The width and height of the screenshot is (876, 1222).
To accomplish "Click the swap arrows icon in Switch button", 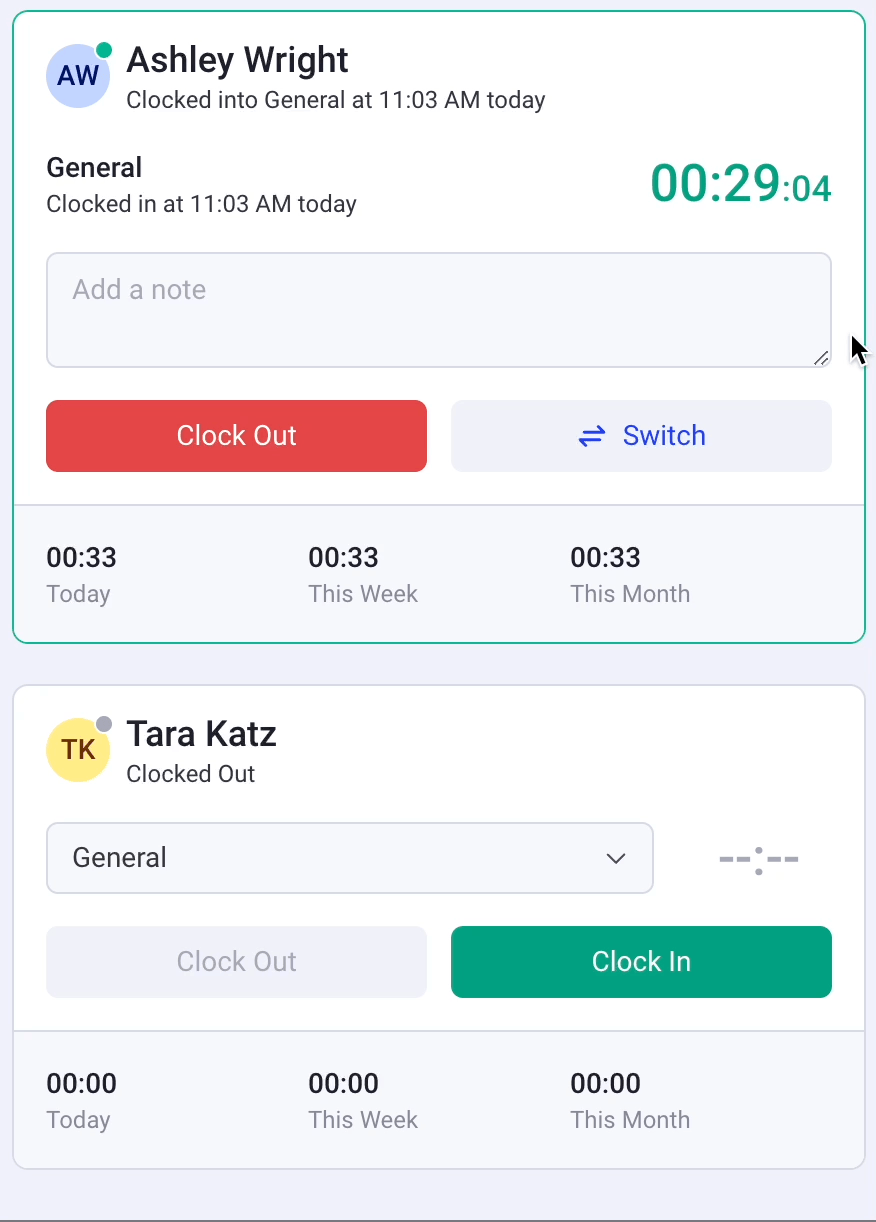I will pyautogui.click(x=592, y=436).
